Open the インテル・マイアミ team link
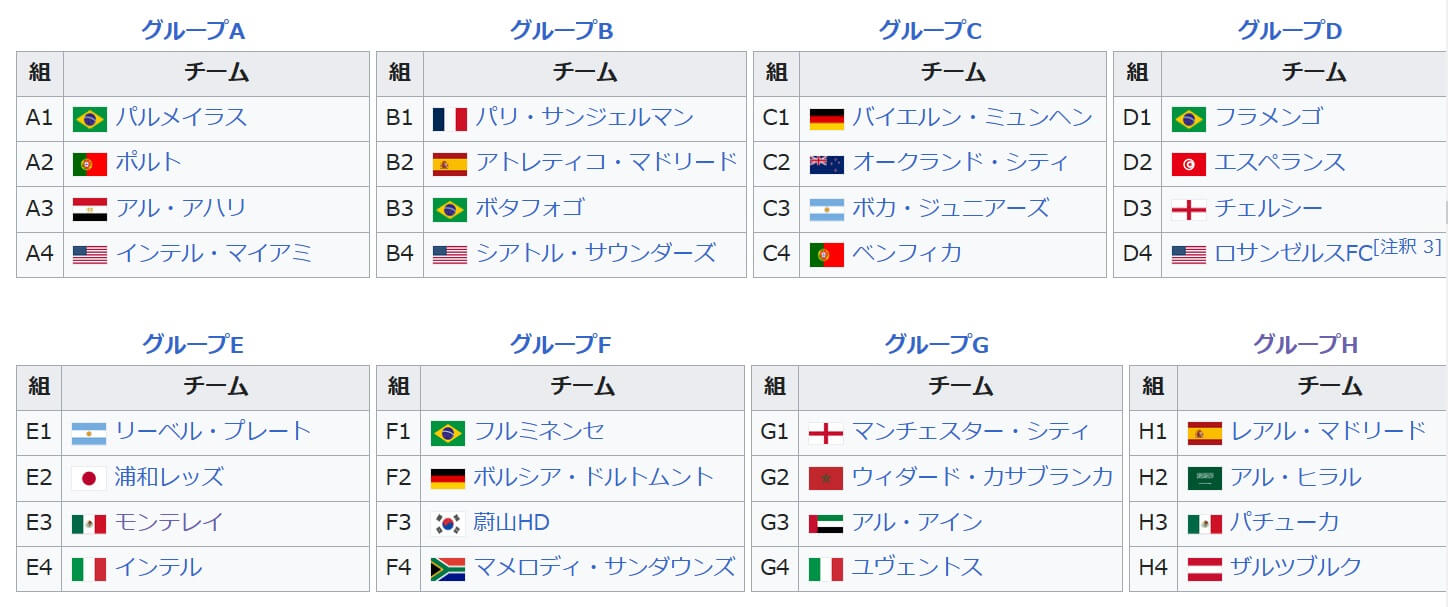This screenshot has height=607, width=1448. coord(213,253)
